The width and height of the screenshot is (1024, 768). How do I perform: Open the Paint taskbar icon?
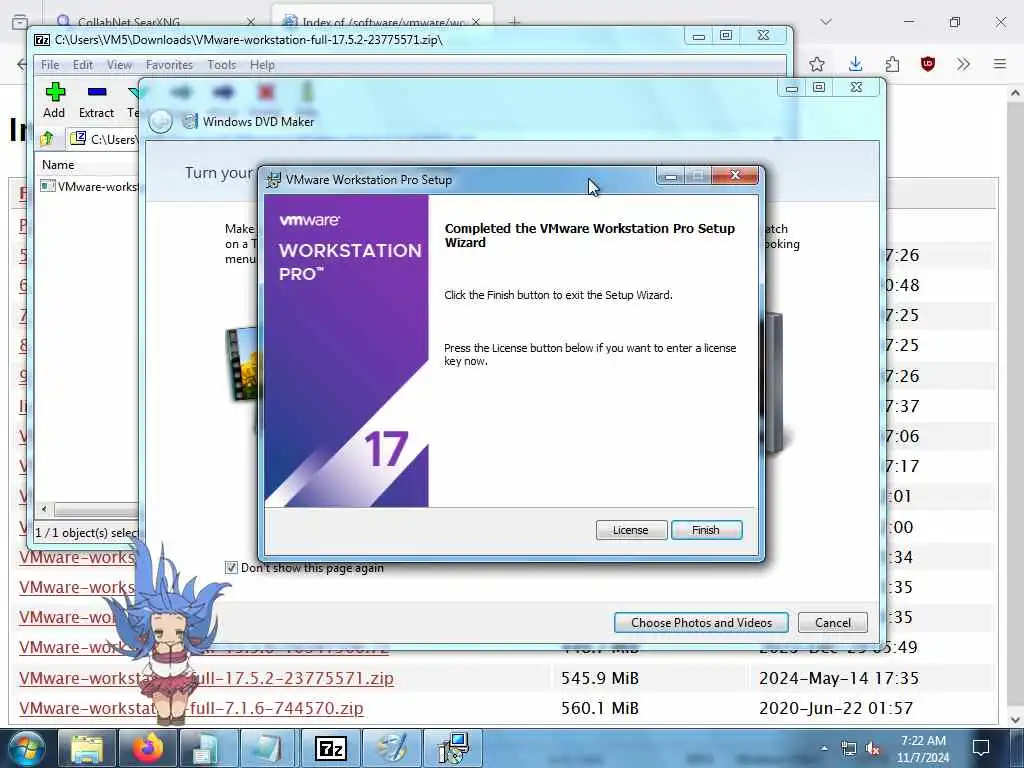click(391, 748)
